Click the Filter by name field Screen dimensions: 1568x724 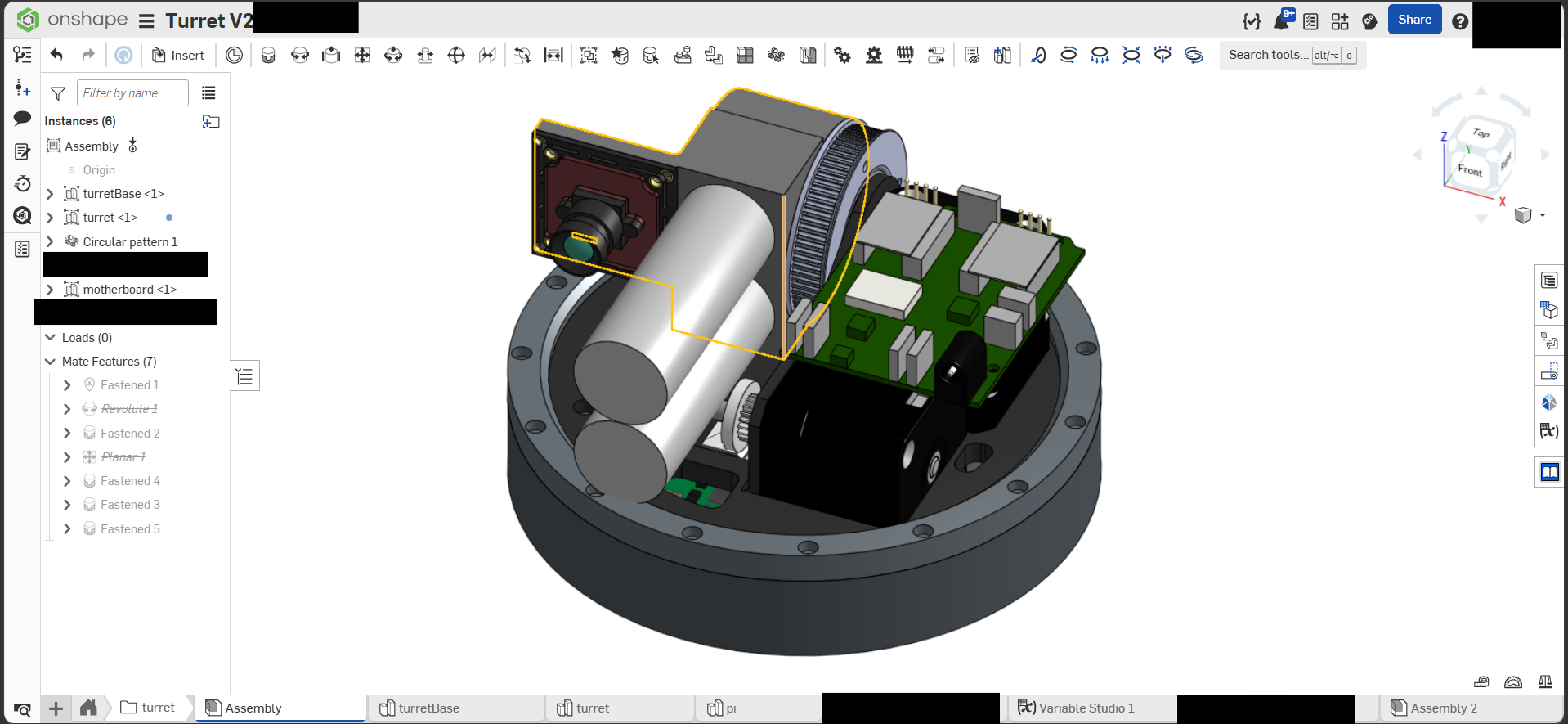coord(132,93)
